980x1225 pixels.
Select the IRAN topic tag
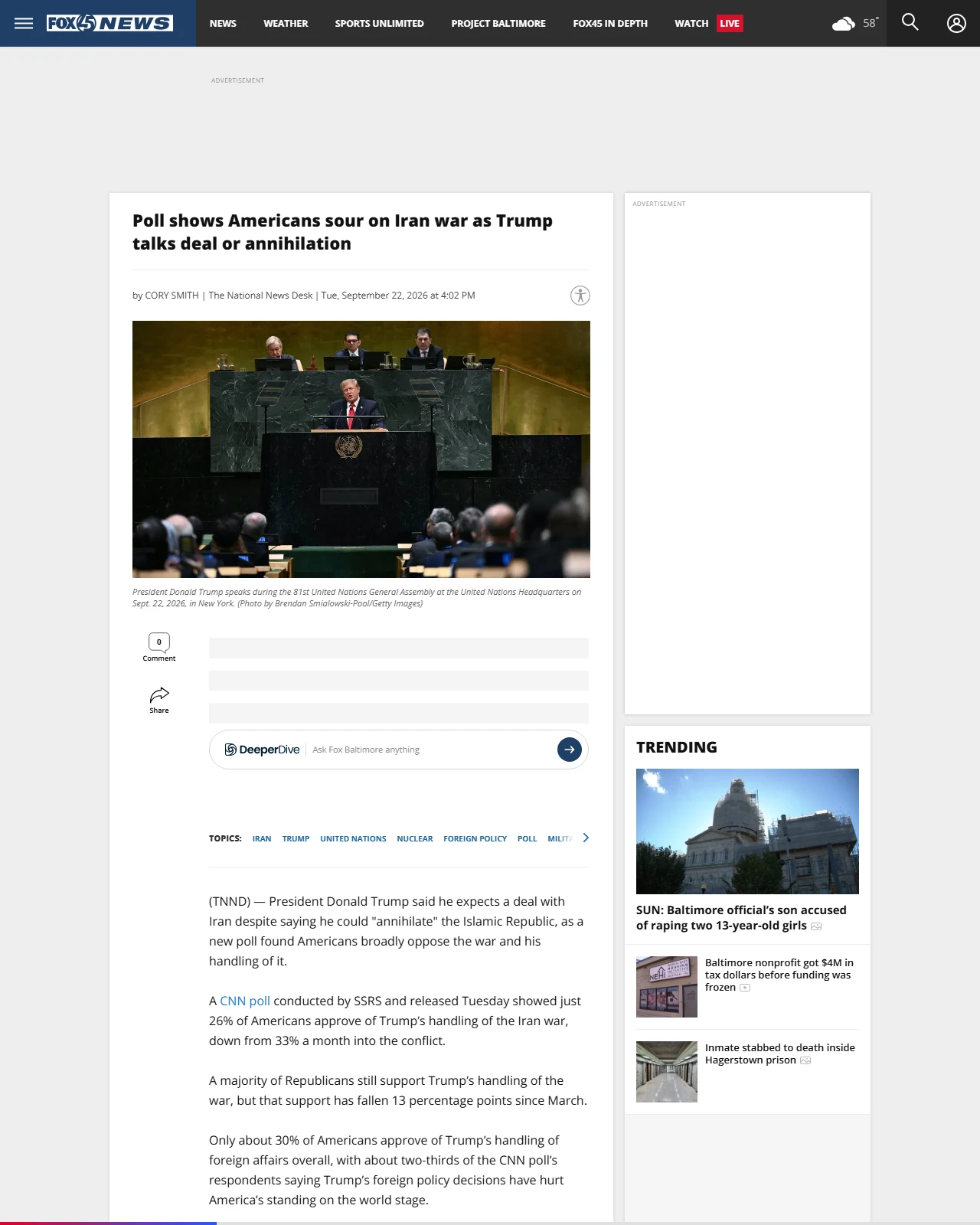point(262,838)
